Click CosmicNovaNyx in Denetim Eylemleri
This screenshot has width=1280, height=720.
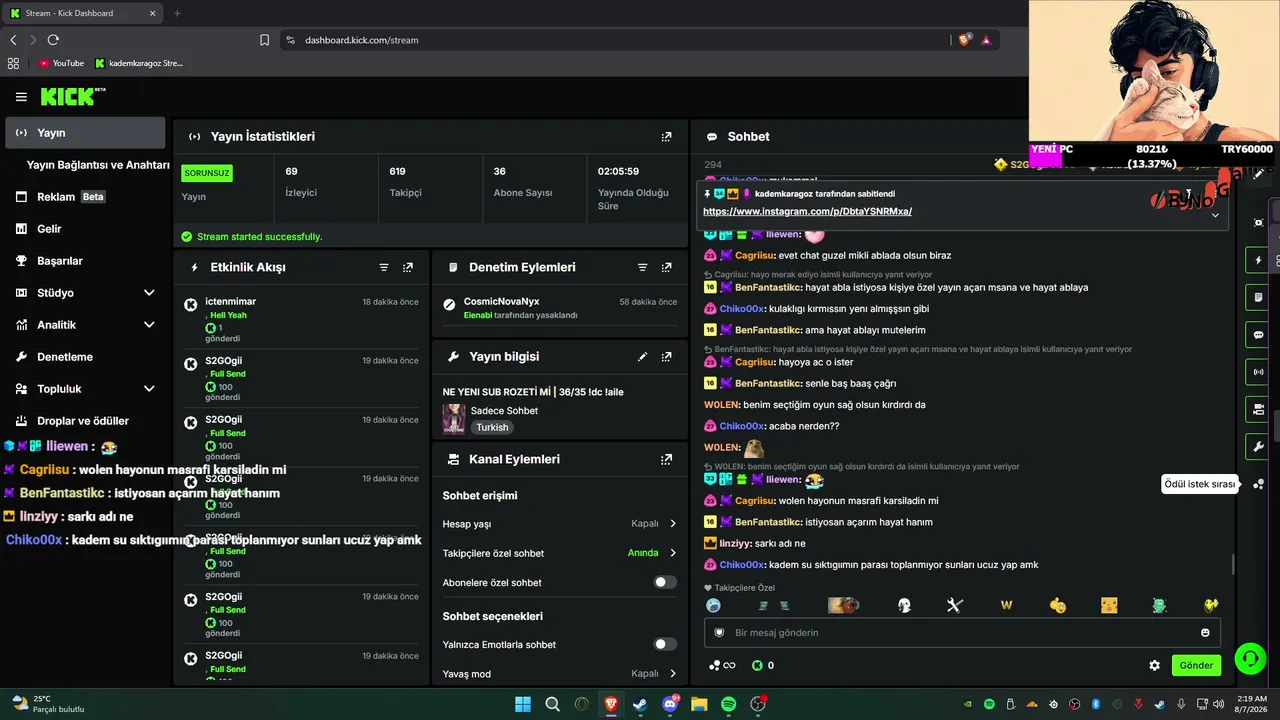pos(501,302)
